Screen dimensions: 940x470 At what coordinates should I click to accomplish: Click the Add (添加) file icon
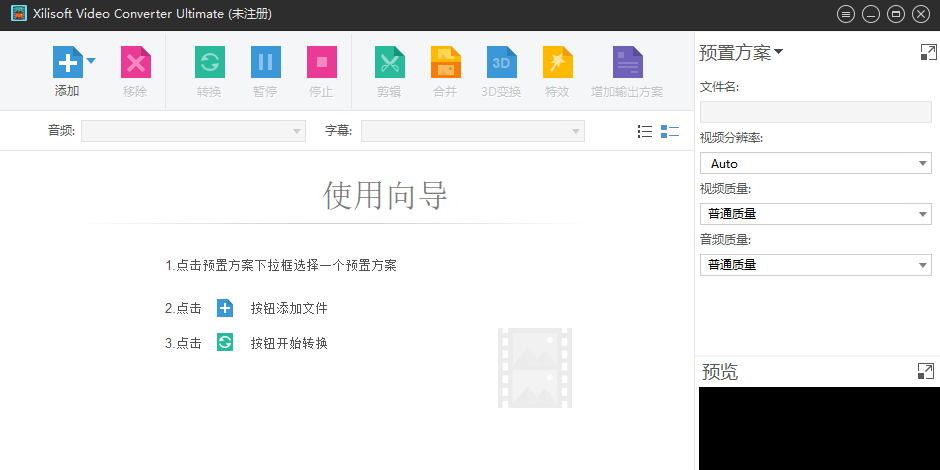pos(67,63)
